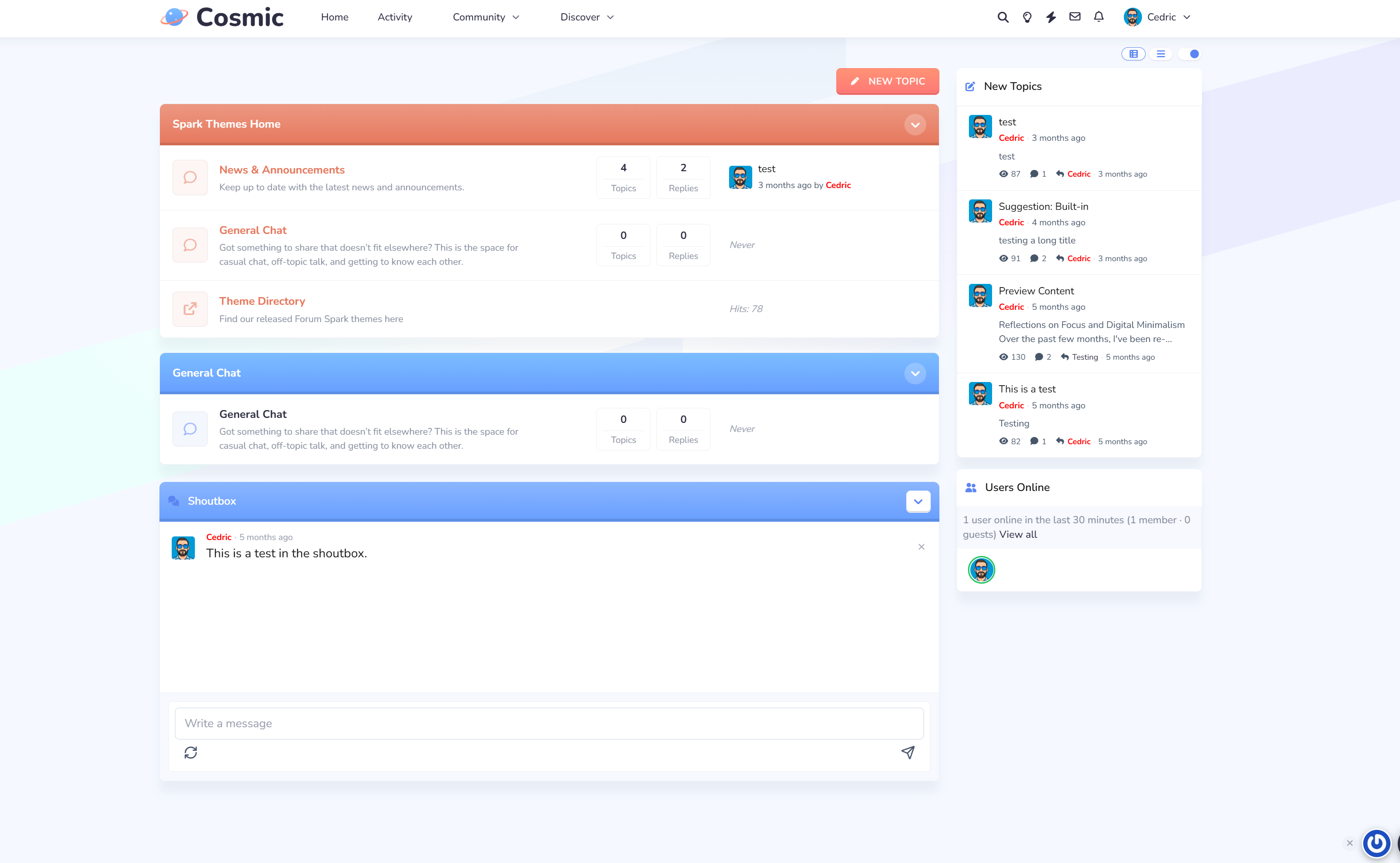Click the lightning bolt icon in header
The width and height of the screenshot is (1400, 863).
(x=1051, y=17)
